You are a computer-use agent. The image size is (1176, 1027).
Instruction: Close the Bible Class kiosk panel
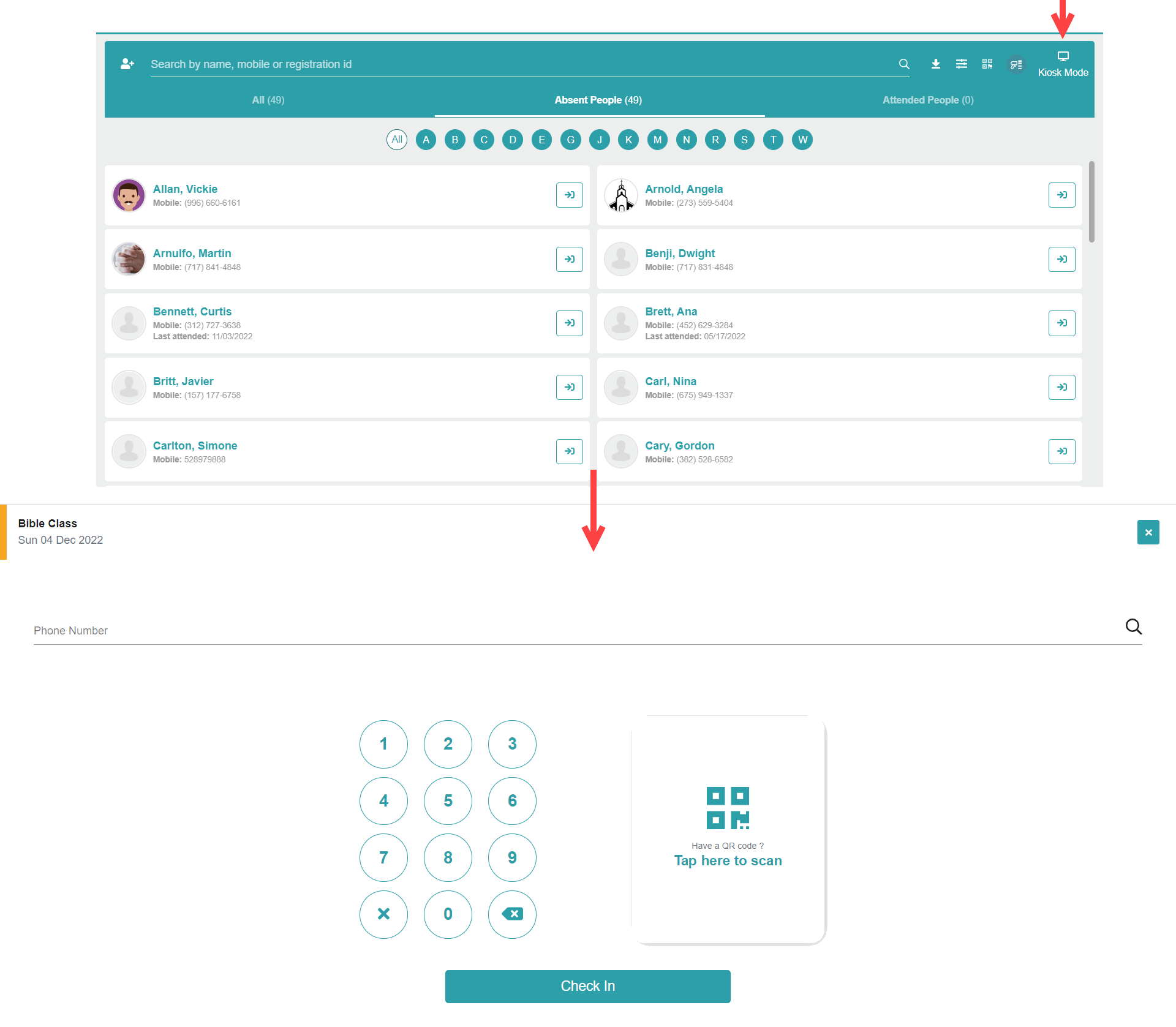pyautogui.click(x=1148, y=532)
